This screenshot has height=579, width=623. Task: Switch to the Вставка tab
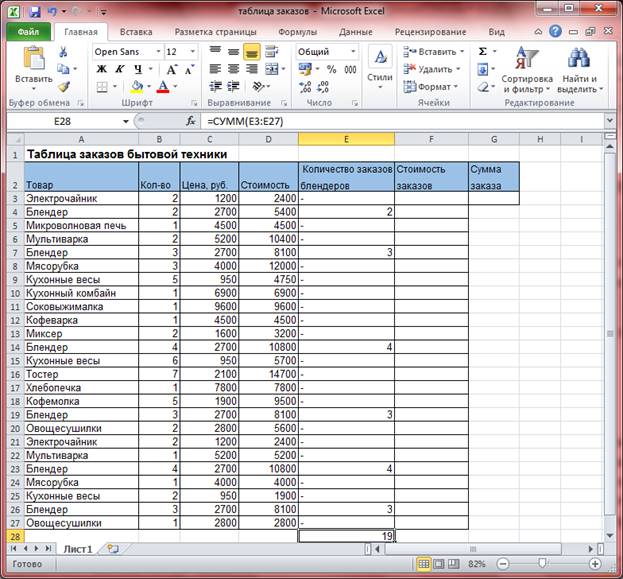[x=136, y=32]
